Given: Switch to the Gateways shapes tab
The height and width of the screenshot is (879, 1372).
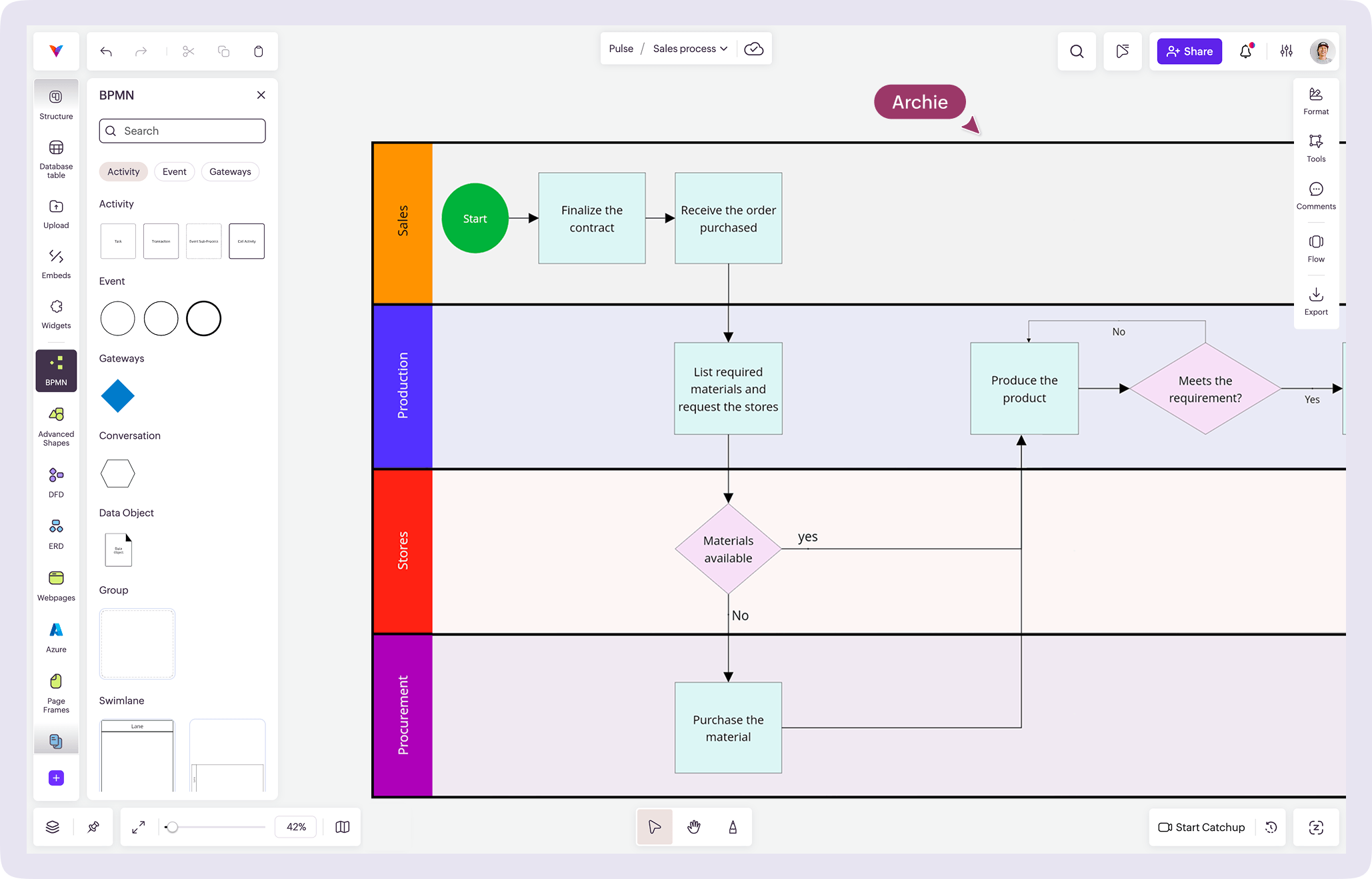Looking at the screenshot, I should coord(229,171).
